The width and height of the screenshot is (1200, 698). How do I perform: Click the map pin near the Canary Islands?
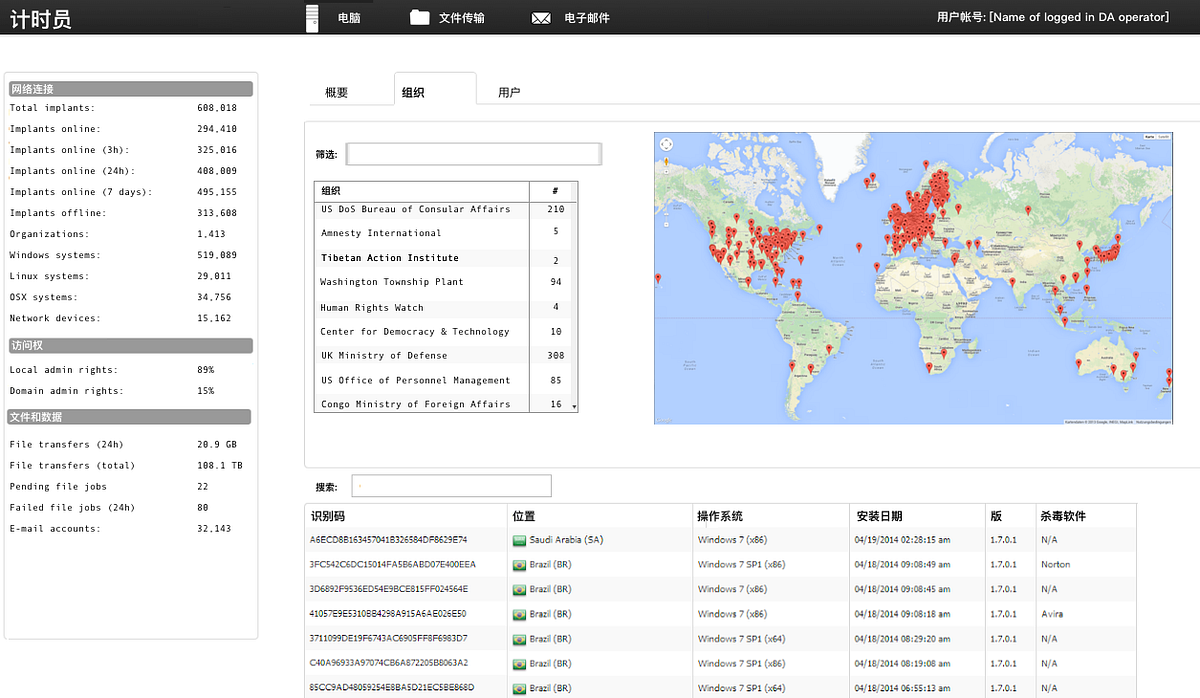point(877,266)
